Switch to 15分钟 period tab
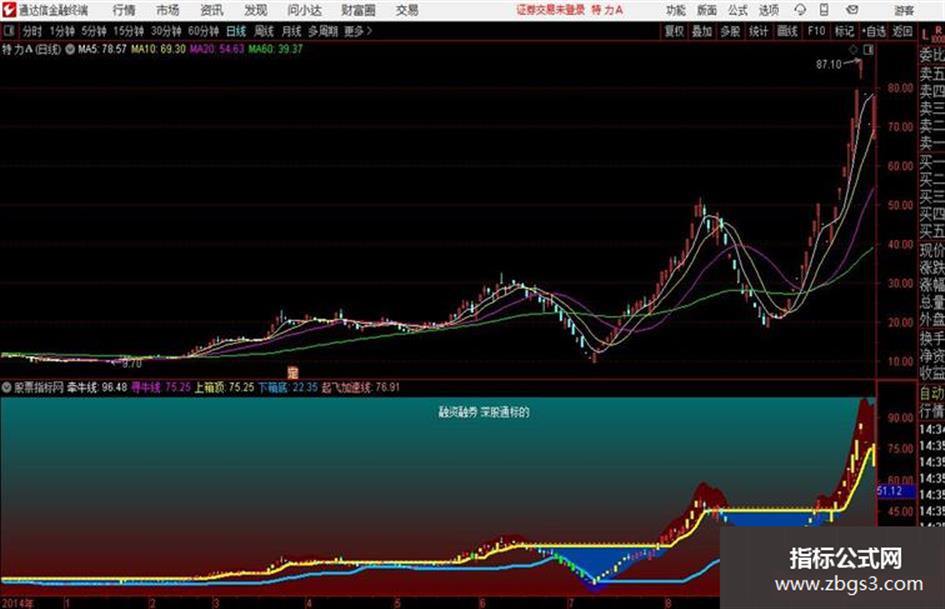The image size is (945, 609). (129, 31)
